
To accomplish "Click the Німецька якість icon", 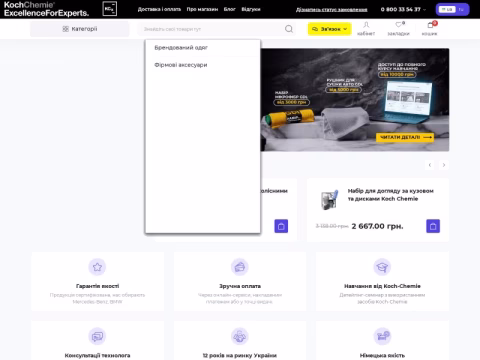I will pyautogui.click(x=382, y=336).
